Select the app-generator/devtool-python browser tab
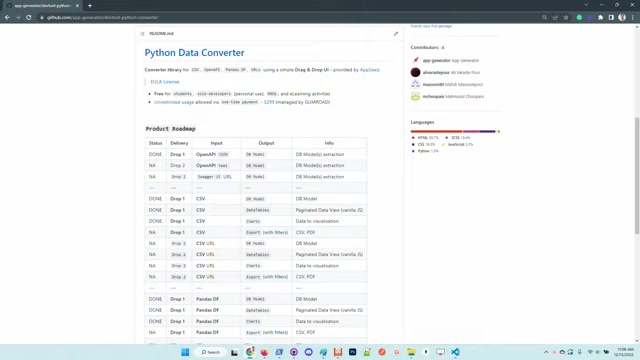Viewport: 640px width, 360px height. pos(42,6)
